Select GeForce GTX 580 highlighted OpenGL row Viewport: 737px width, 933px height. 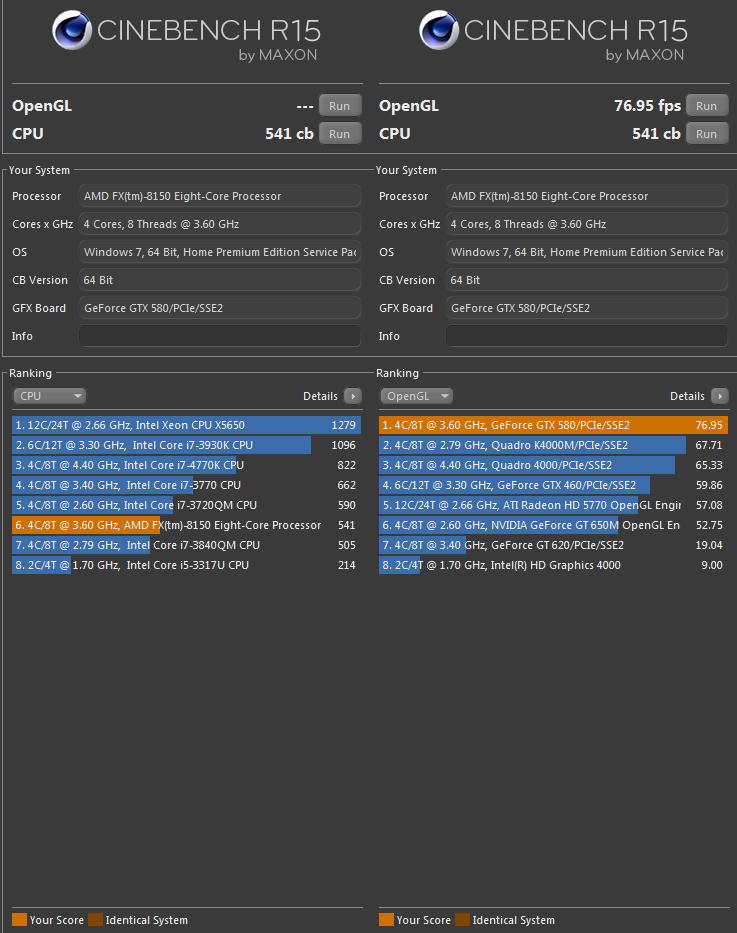click(553, 425)
